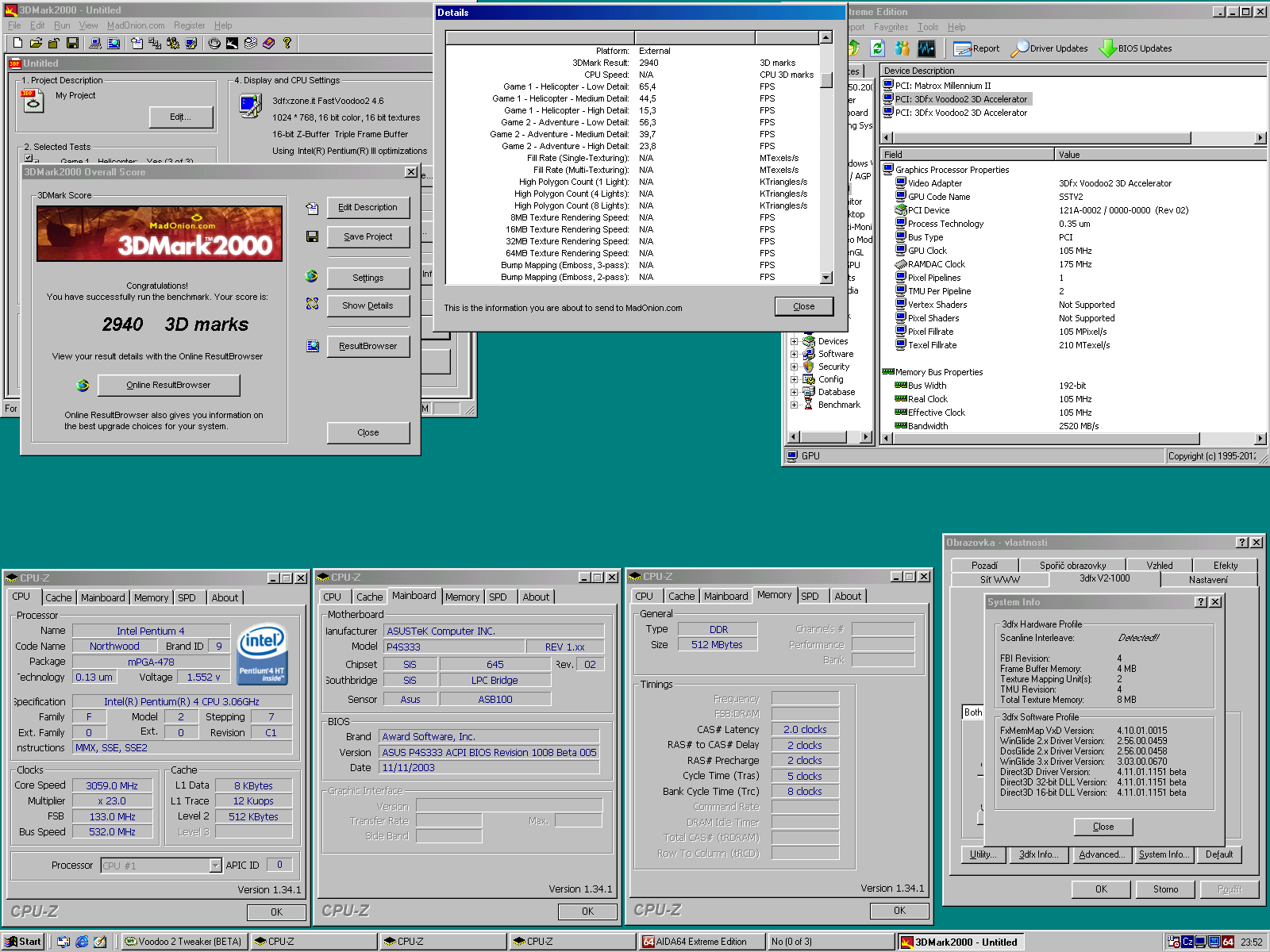Click the icon next to Edit Description button
Viewport: 1270px width, 952px height.
[x=312, y=209]
